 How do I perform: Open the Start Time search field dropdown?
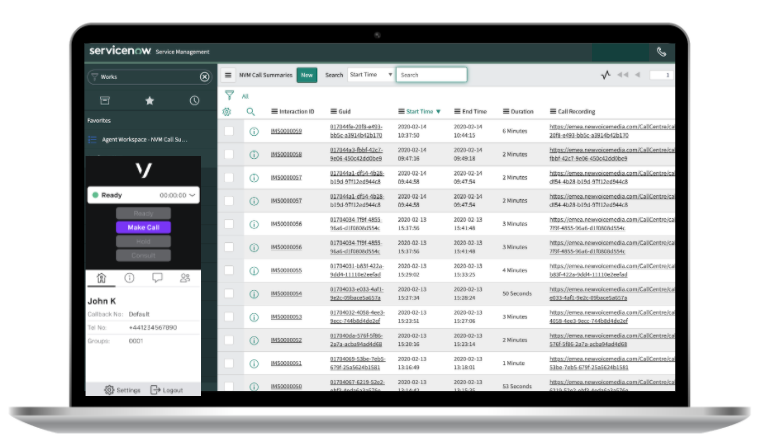pyautogui.click(x=370, y=75)
